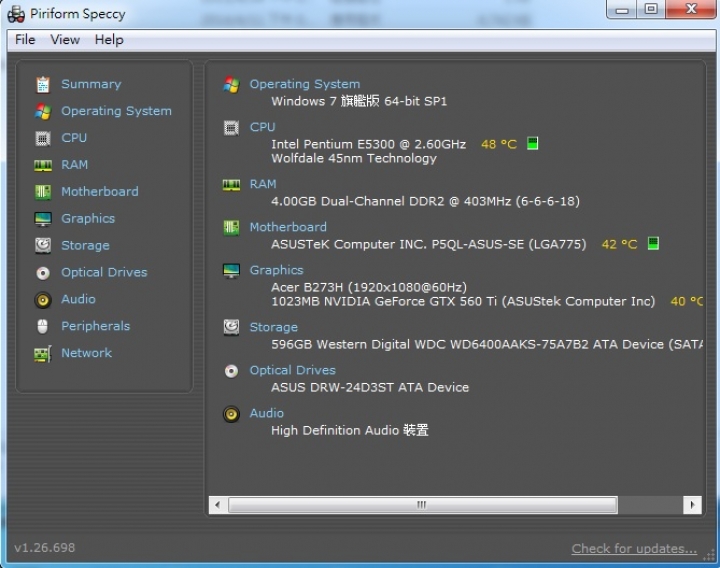Click the Audio heading link in the summary
Screen dimensions: 720x568
[x=266, y=413]
